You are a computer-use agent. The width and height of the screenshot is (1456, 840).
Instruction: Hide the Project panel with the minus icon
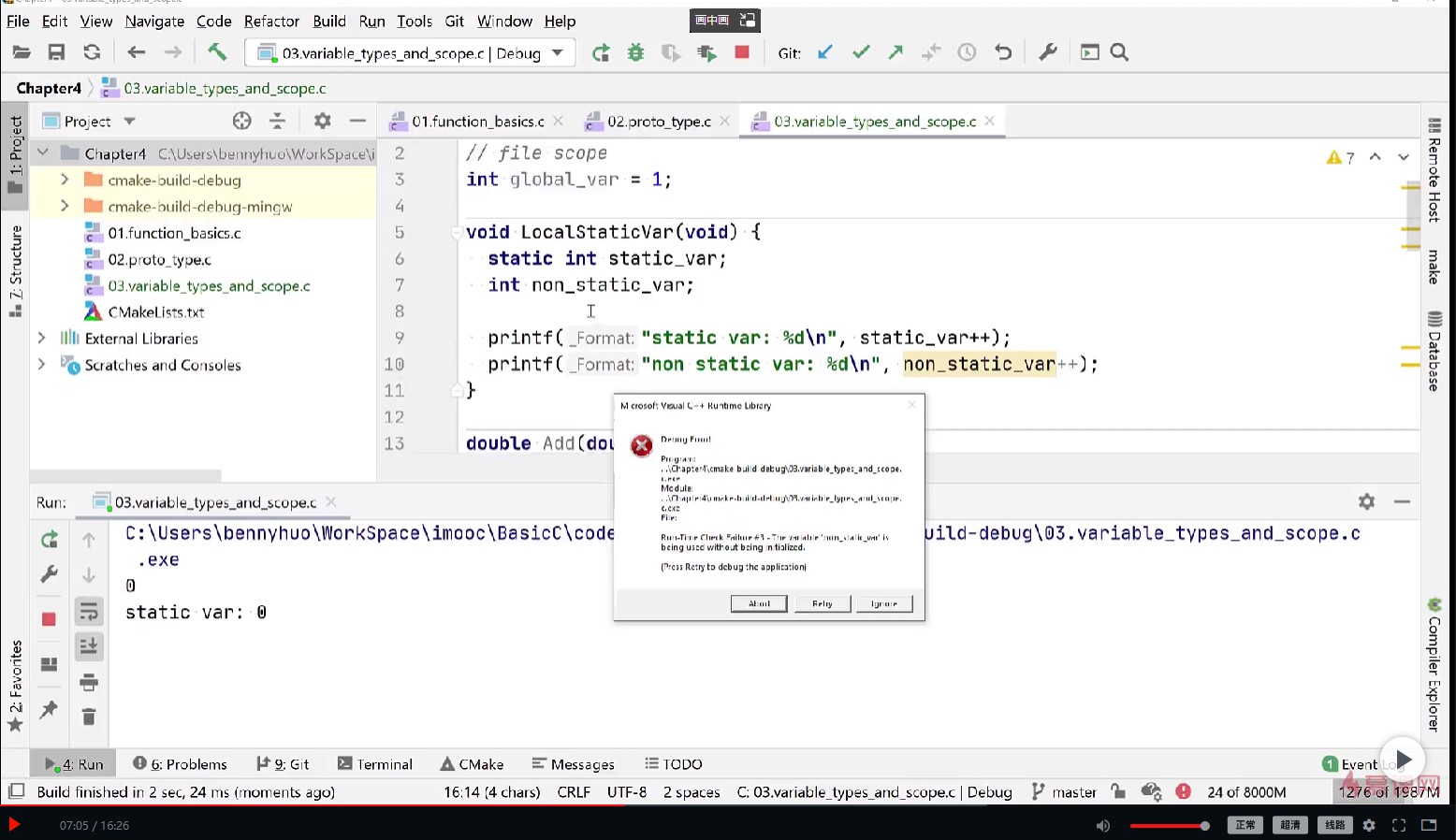(357, 121)
